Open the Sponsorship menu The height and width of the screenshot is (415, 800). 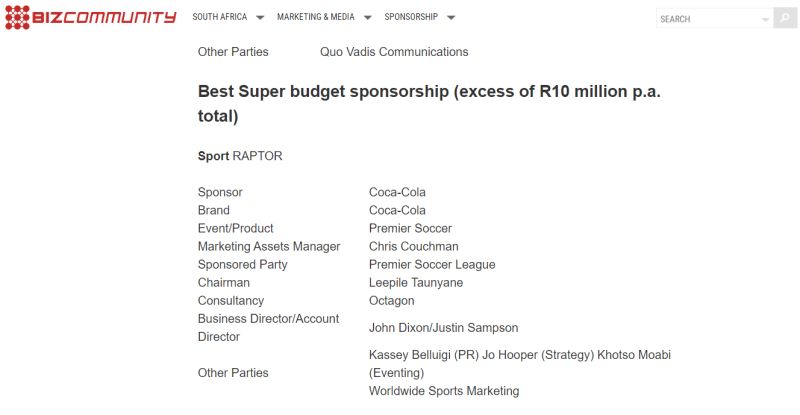pyautogui.click(x=411, y=17)
